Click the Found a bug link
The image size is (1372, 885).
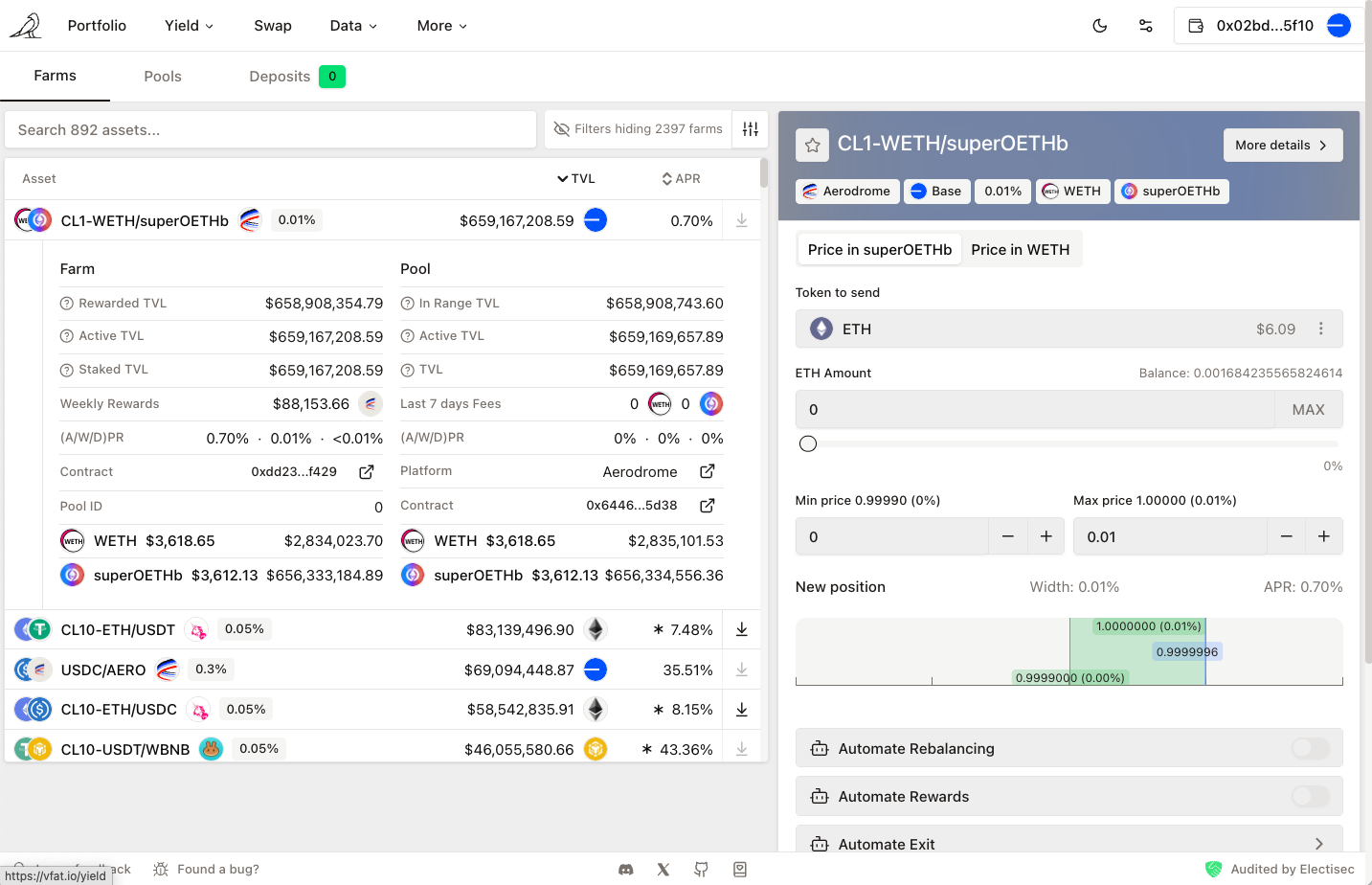point(218,870)
